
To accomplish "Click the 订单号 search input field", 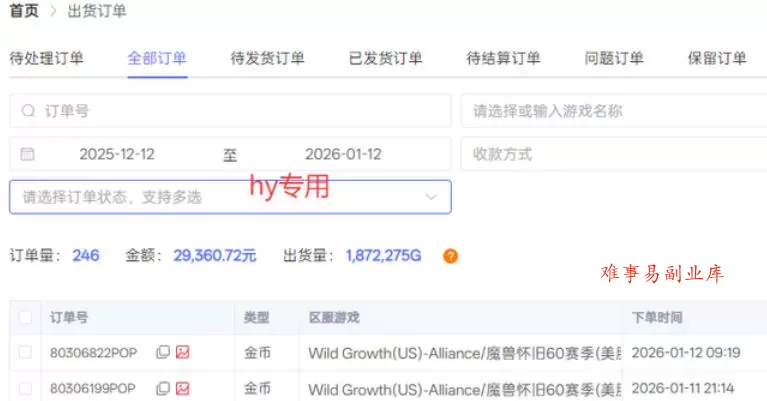I will click(x=230, y=111).
